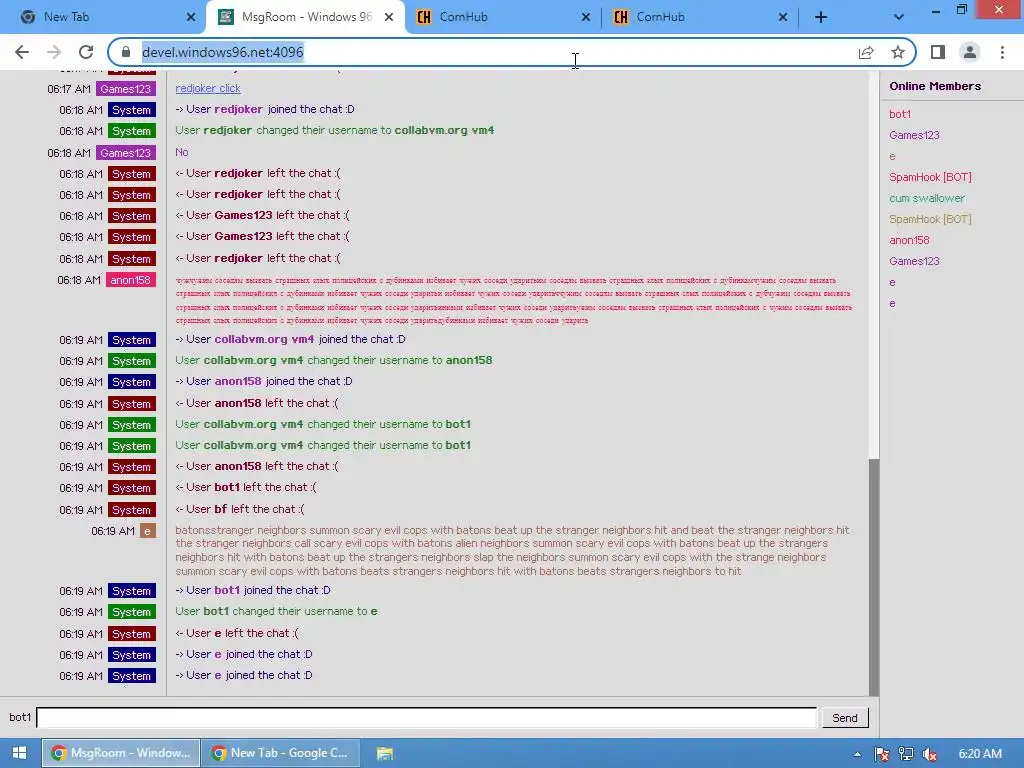Click the Online Members heading
This screenshot has width=1024, height=768.
[x=935, y=86]
